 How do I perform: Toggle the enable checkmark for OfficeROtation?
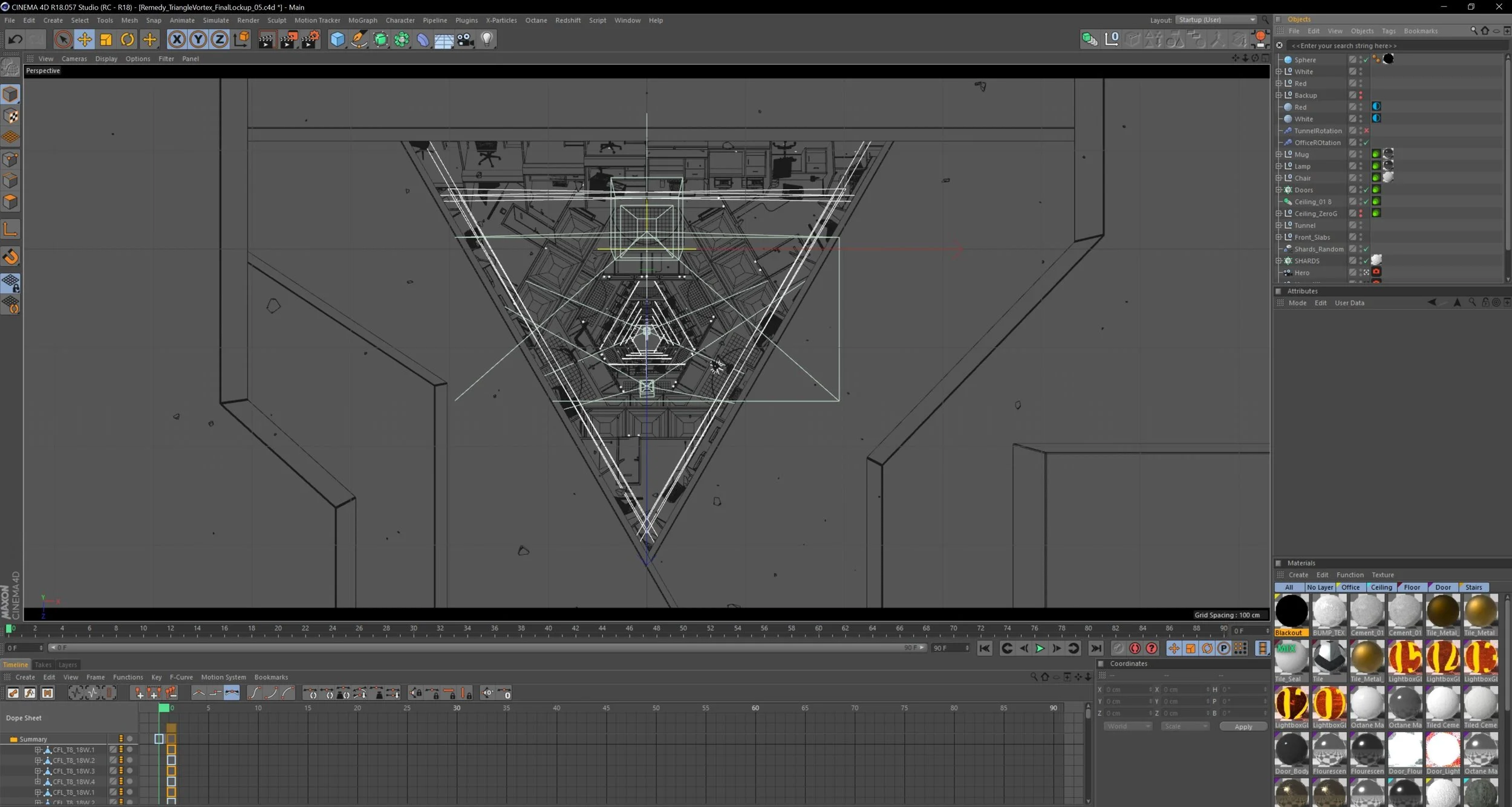1366,143
